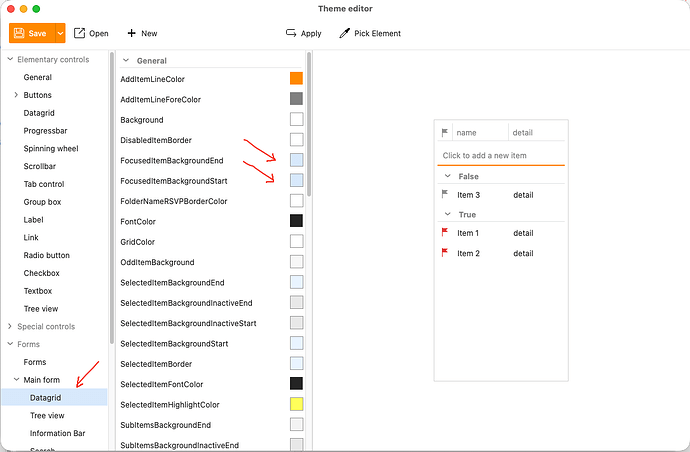This screenshot has height=452, width=690.
Task: Select General under Elementary controls
Action: tap(38, 77)
